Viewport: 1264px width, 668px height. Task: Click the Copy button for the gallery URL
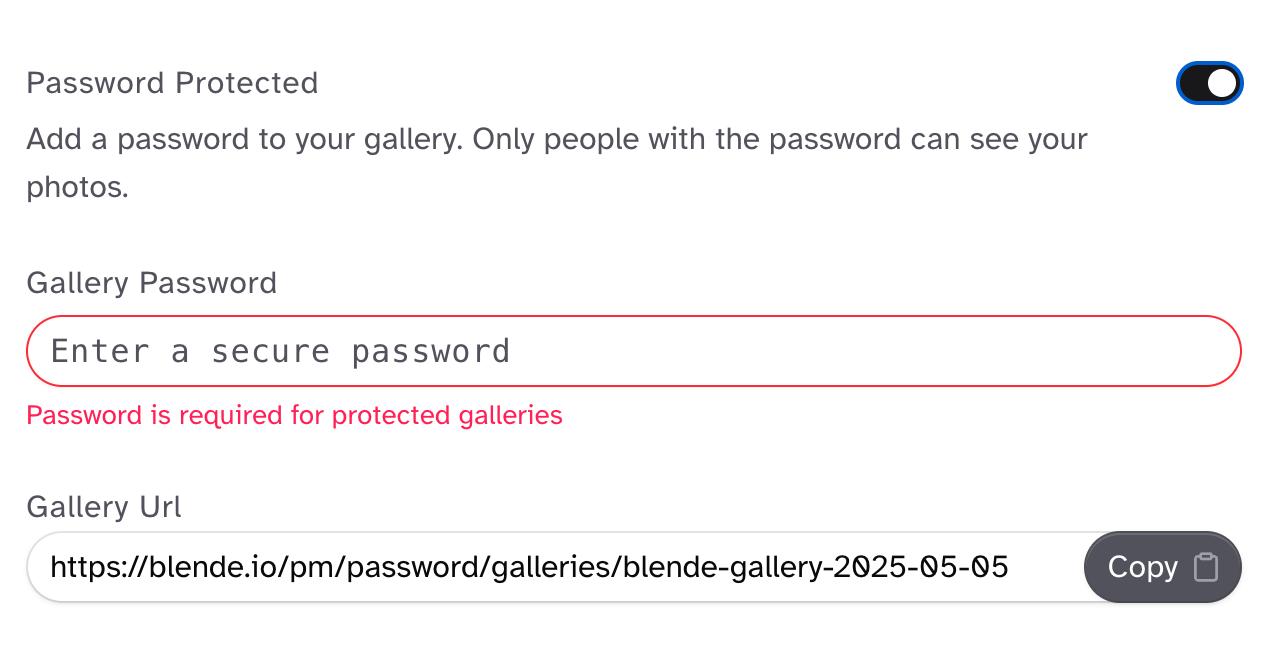[x=1162, y=566]
